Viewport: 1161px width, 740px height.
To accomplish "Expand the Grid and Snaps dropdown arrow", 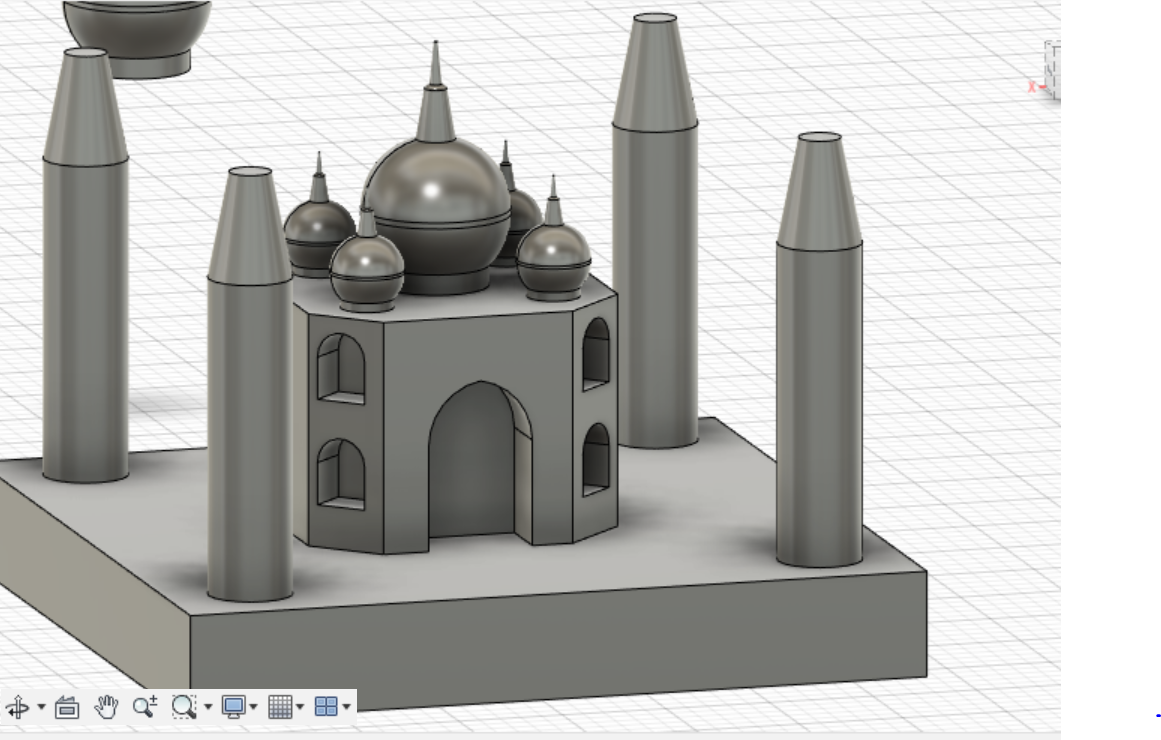I will [300, 707].
